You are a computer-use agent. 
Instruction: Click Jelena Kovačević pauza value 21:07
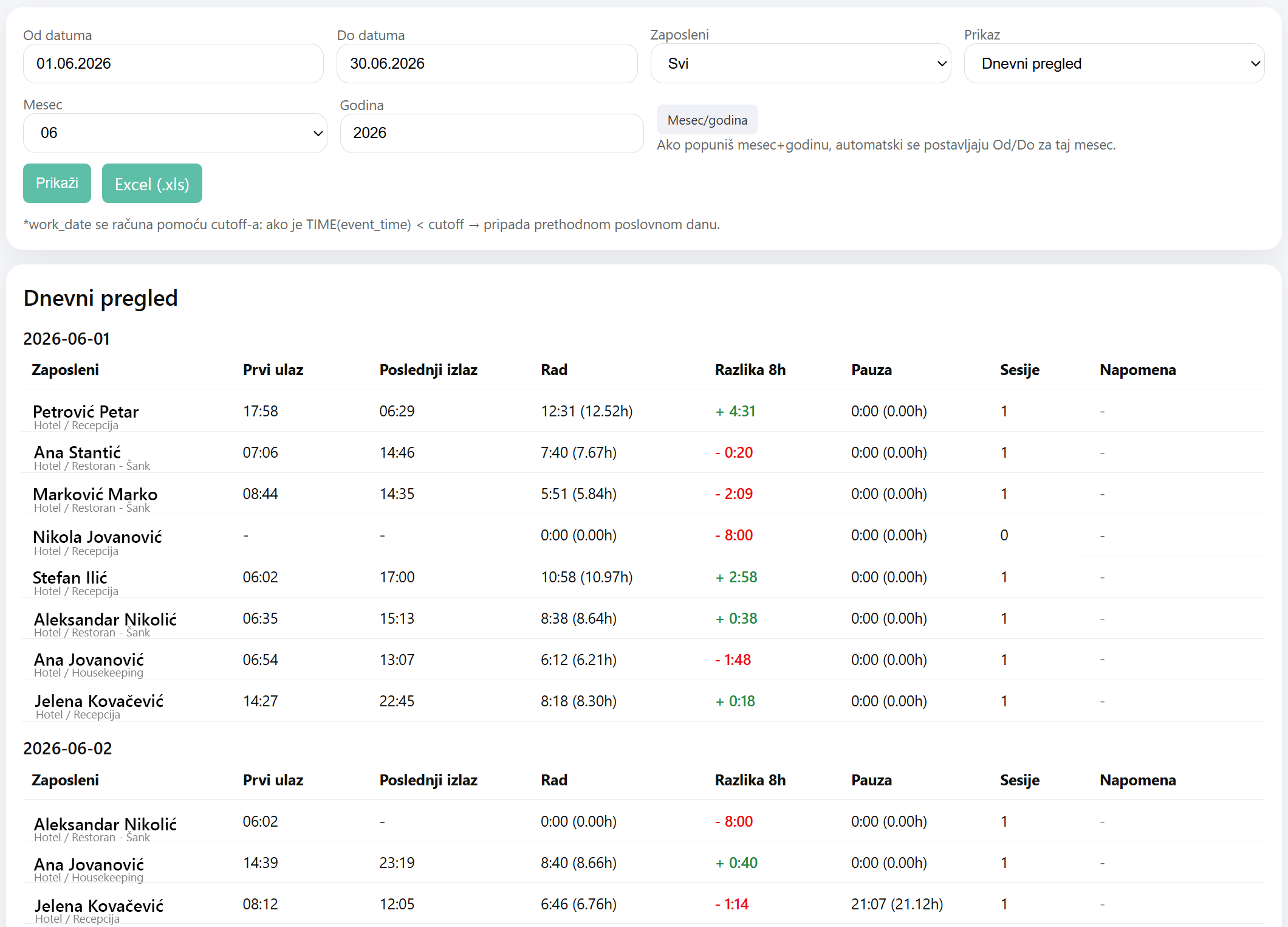tap(897, 904)
